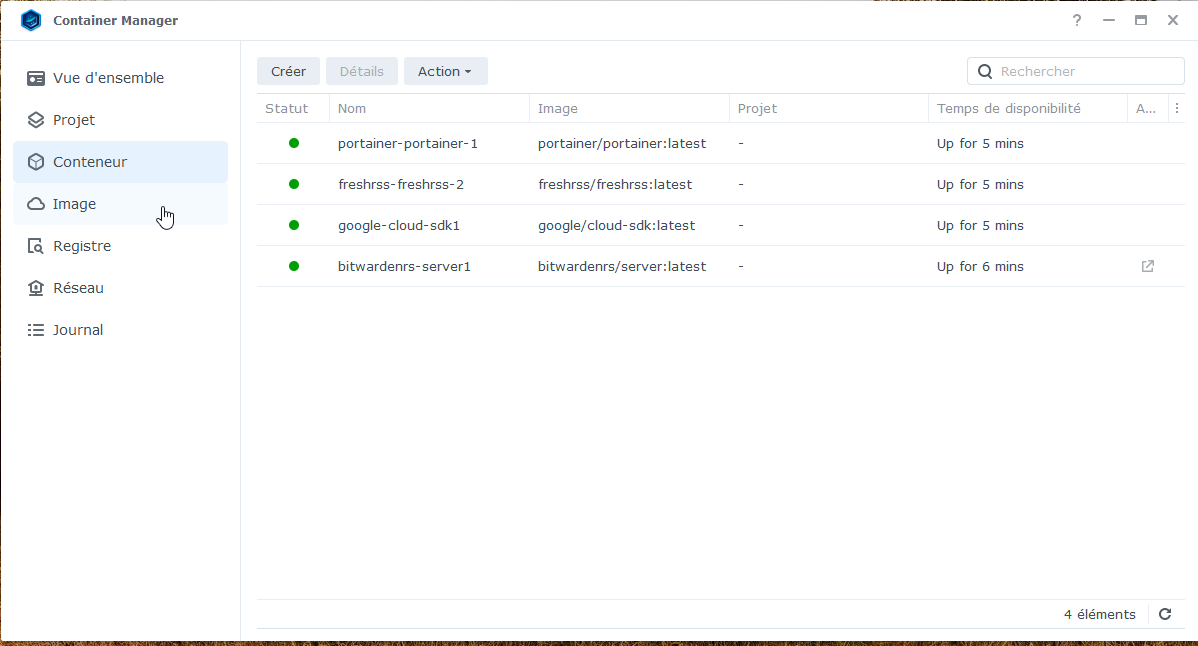Select the freshrss-freshrss-2 container name
This screenshot has width=1198, height=646.
pyautogui.click(x=400, y=185)
